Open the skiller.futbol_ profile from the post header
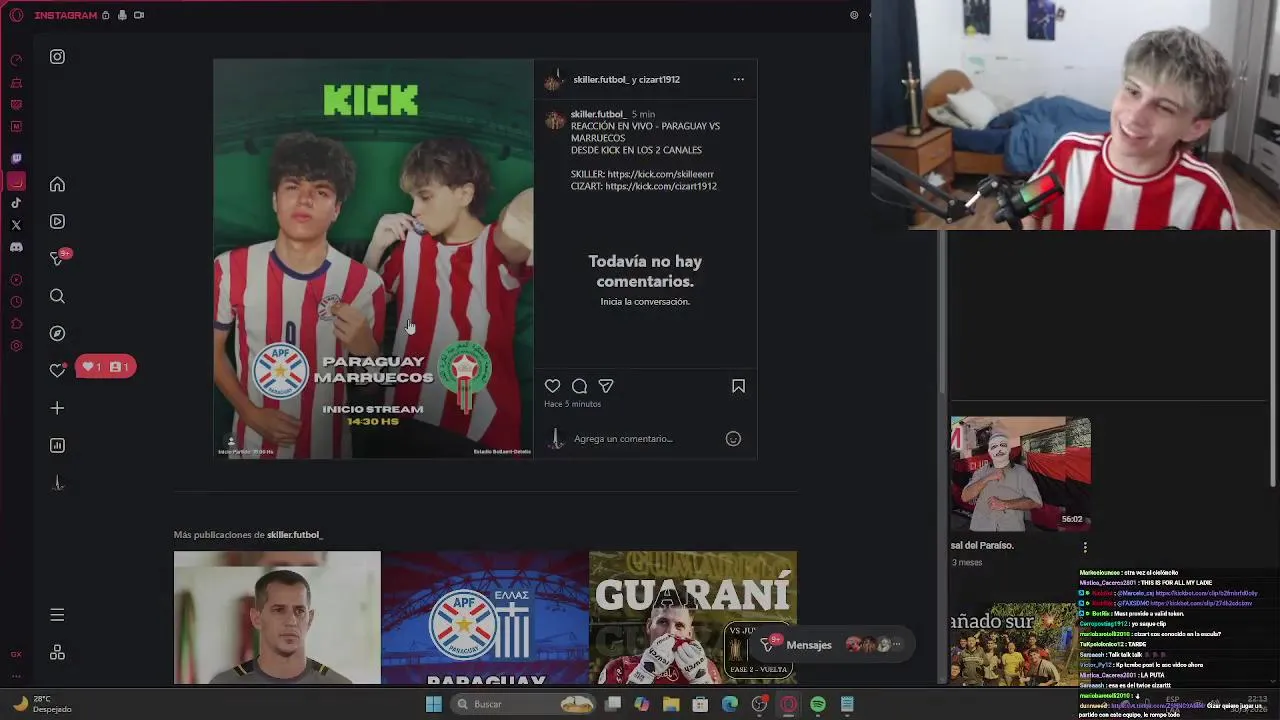This screenshot has height=720, width=1280. click(600, 79)
